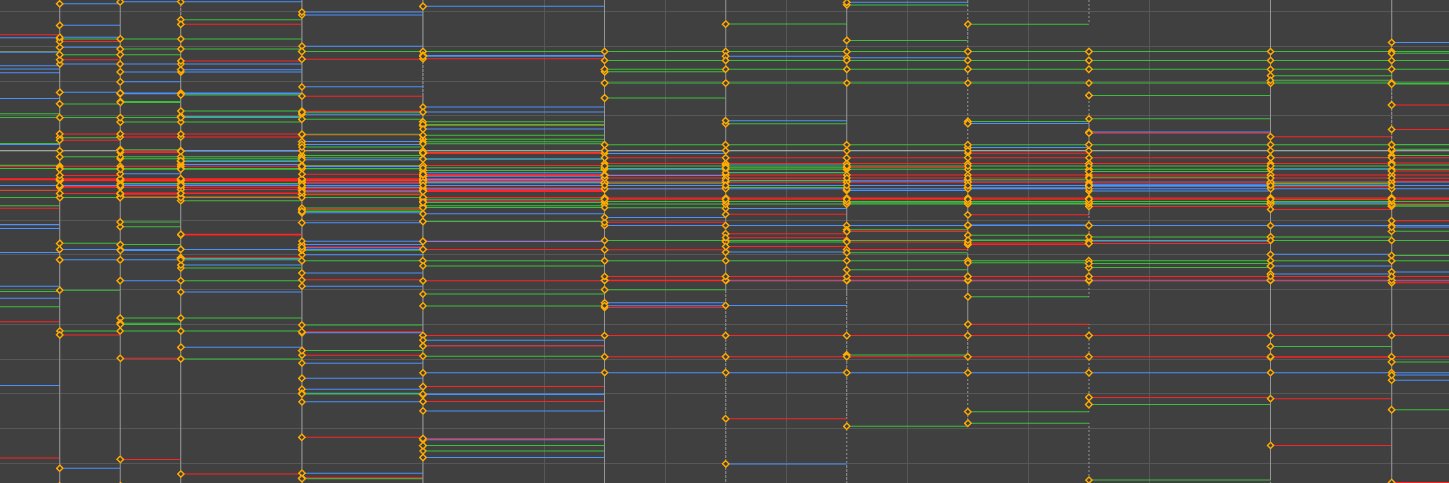Select keyframe starting the long green segment along bottom edge

(x=1089, y=480)
